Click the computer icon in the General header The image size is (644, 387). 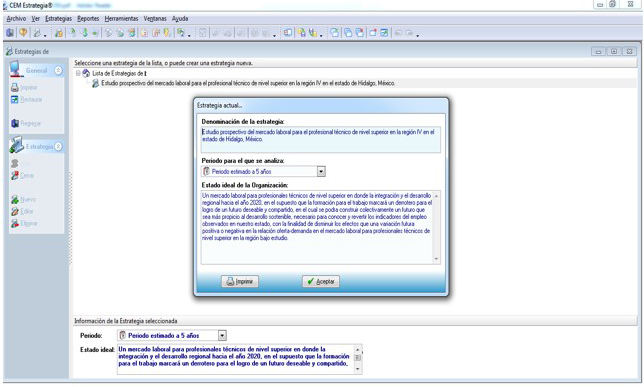(16, 69)
